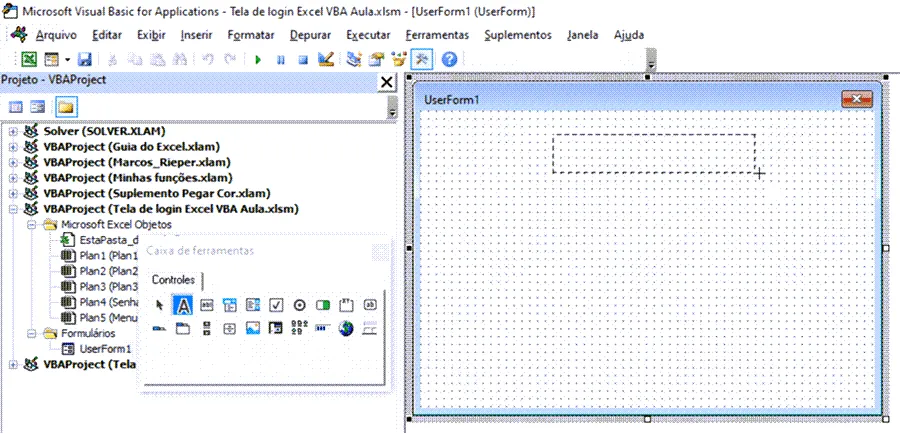Expand VBAProject (Minhas funções.xlam) node
Viewport: 900px width, 434px height.
click(12, 178)
